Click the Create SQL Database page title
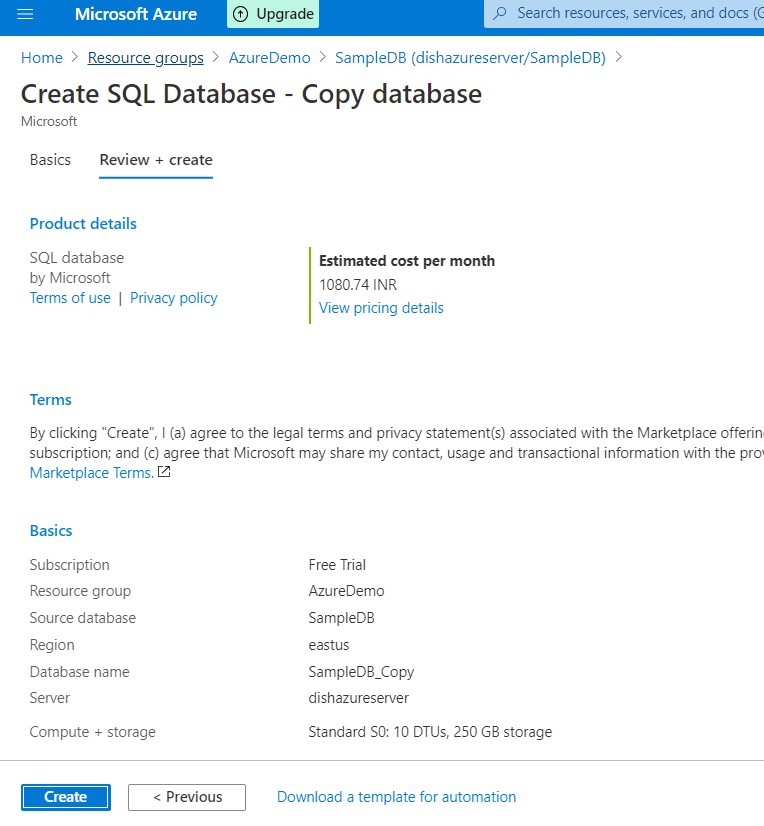 251,94
